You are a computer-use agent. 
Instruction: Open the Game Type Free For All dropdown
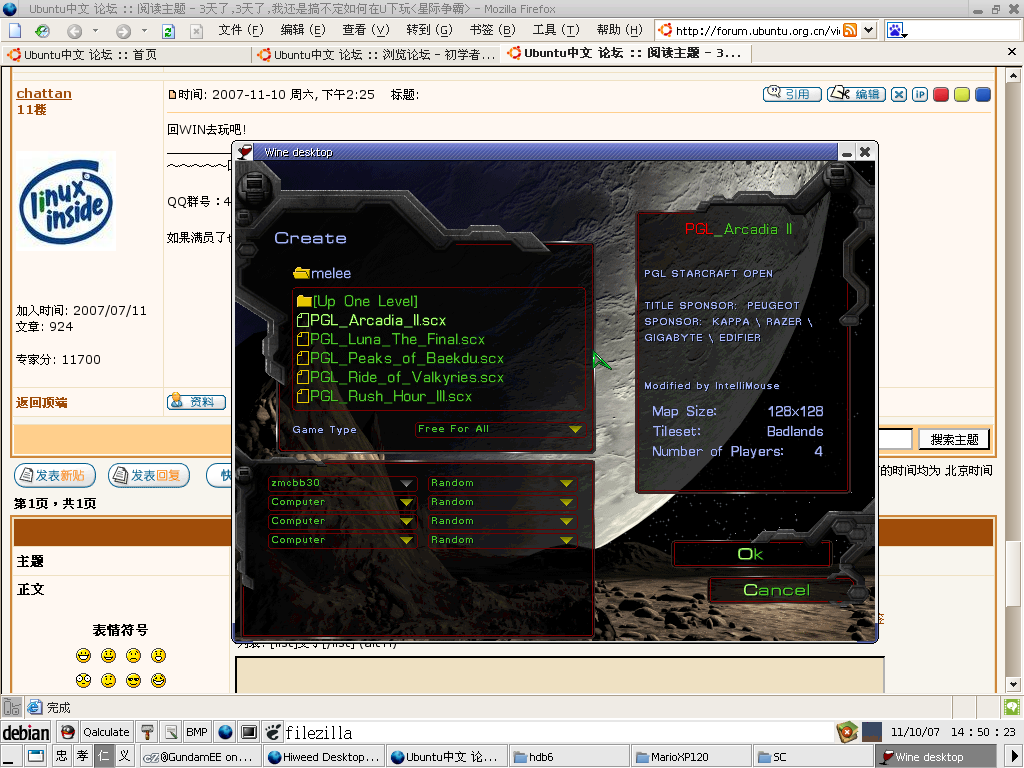(500, 429)
